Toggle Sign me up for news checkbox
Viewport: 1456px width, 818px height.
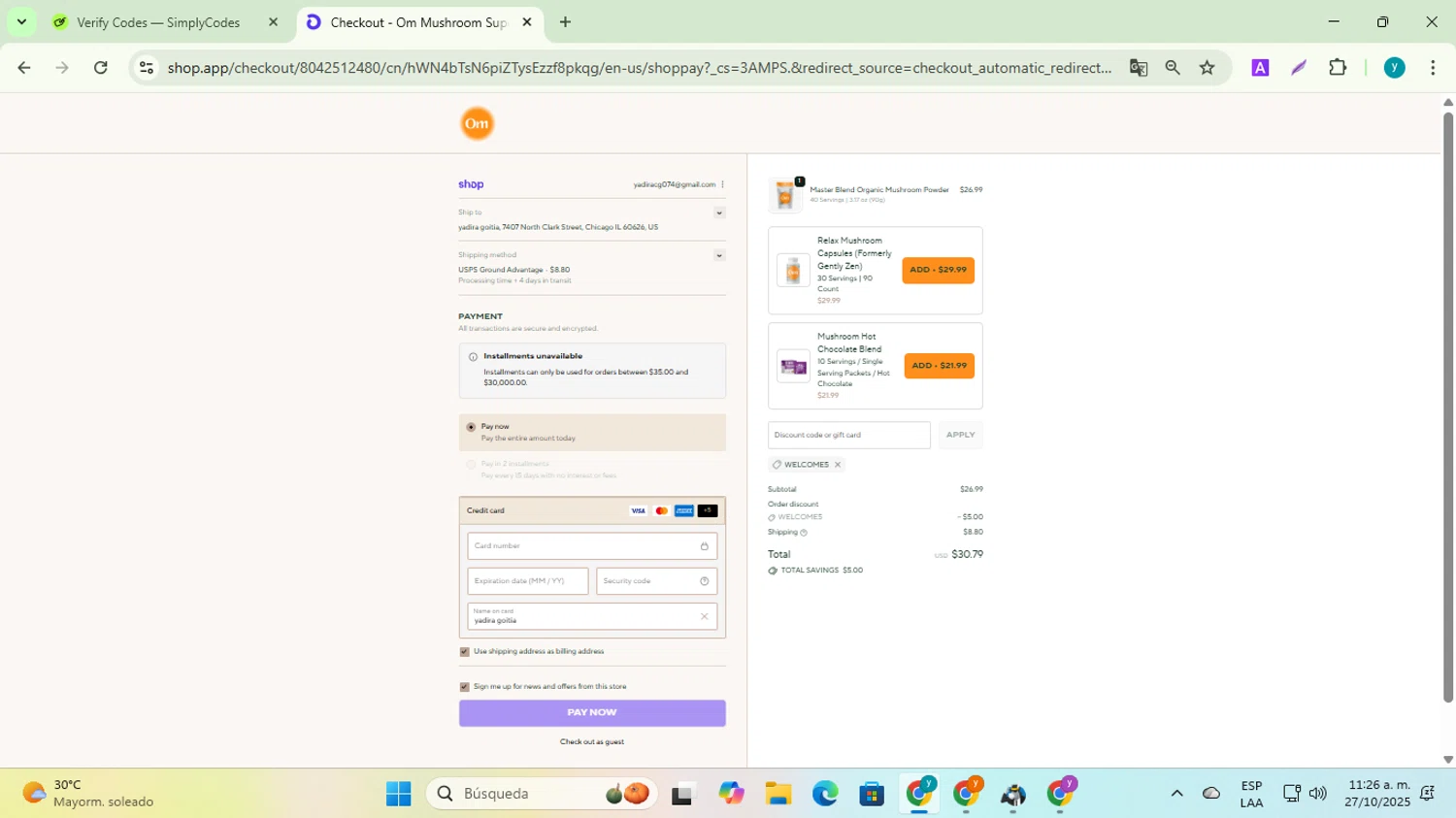coord(464,686)
